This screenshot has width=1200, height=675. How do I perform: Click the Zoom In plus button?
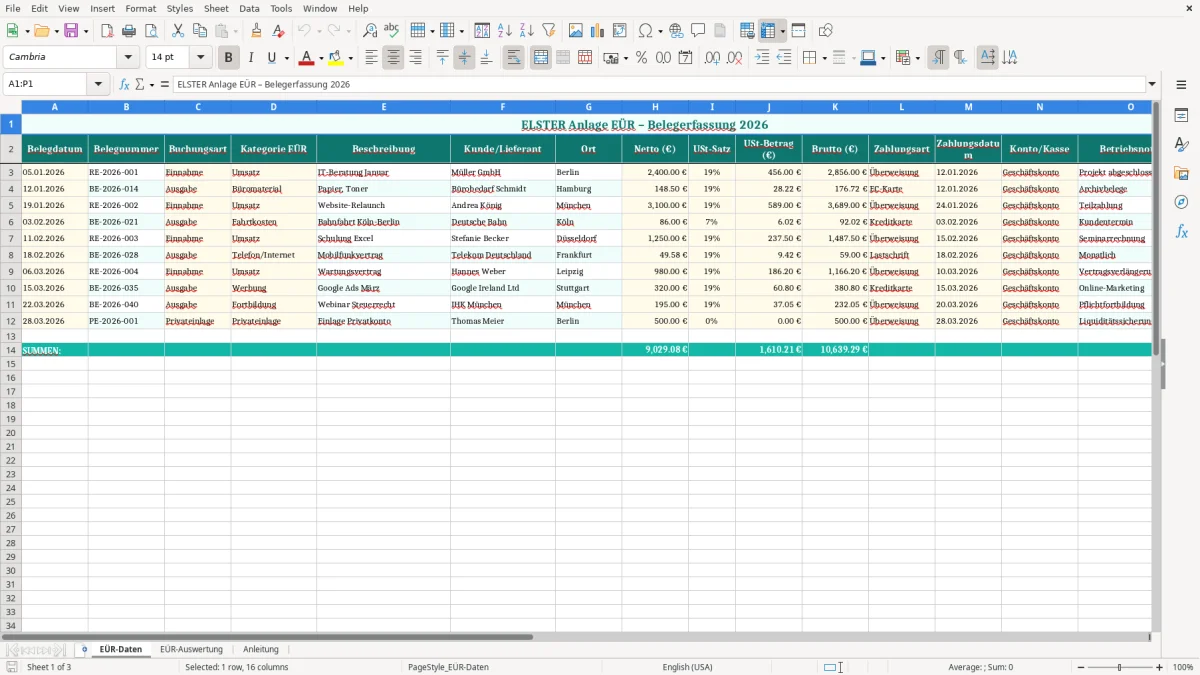tap(1160, 667)
